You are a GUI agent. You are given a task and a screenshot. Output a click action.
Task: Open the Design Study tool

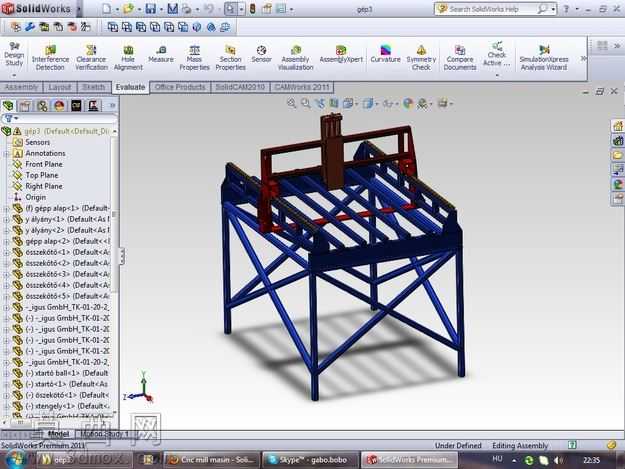(14, 55)
